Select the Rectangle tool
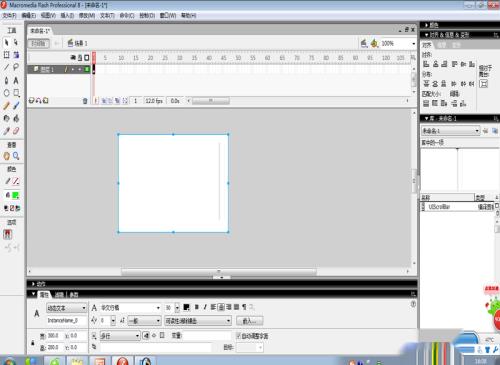 pyautogui.click(x=16, y=93)
